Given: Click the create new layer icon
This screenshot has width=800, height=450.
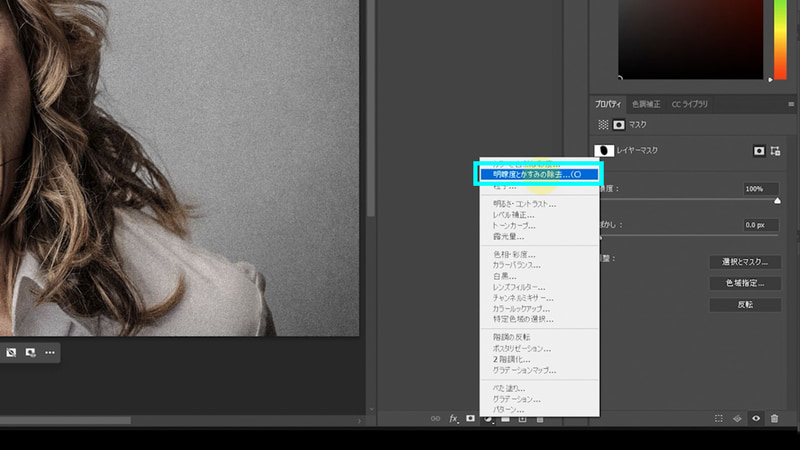Looking at the screenshot, I should coord(522,419).
